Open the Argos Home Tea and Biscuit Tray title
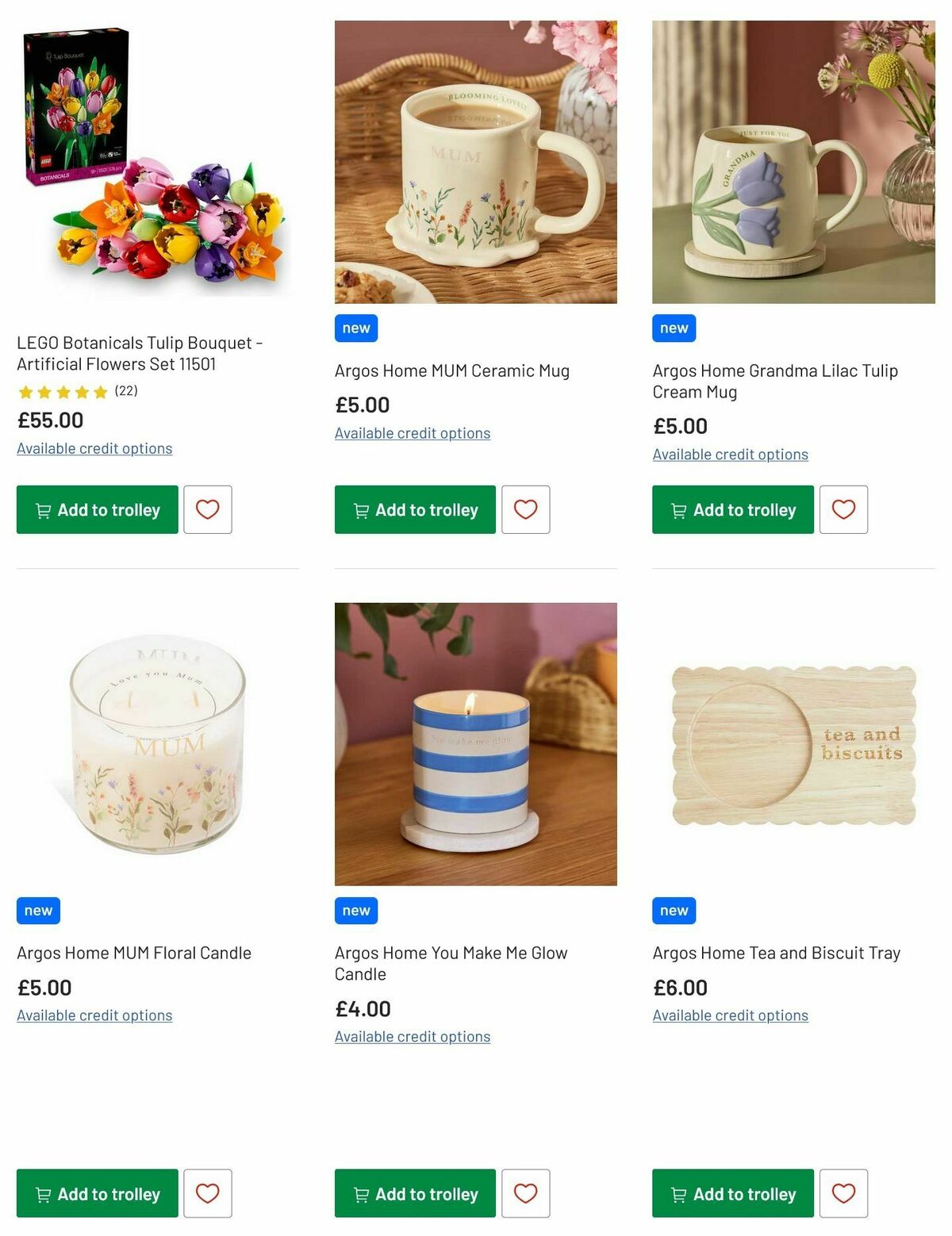This screenshot has height=1236, width=952. coord(776,952)
